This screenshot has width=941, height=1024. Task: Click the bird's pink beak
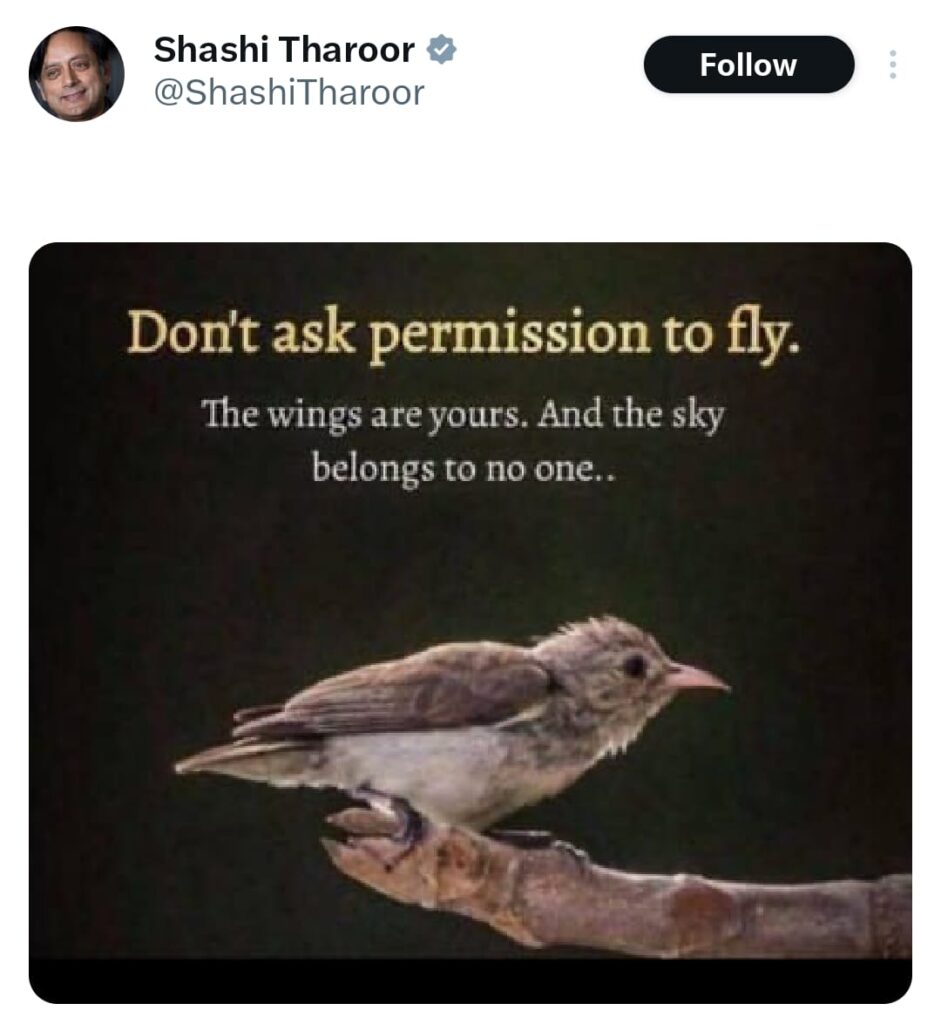[x=695, y=678]
